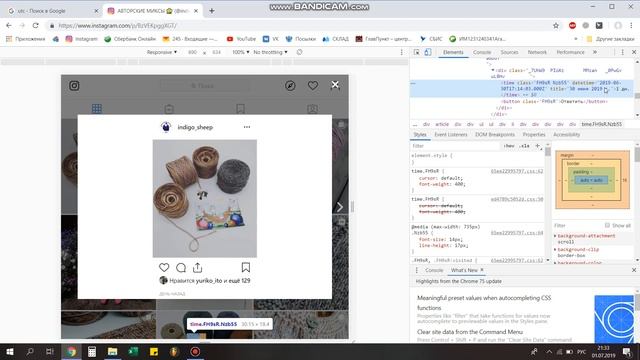This screenshot has width=640, height=360.
Task: Open the 100% zoom dropdown
Action: (x=241, y=52)
